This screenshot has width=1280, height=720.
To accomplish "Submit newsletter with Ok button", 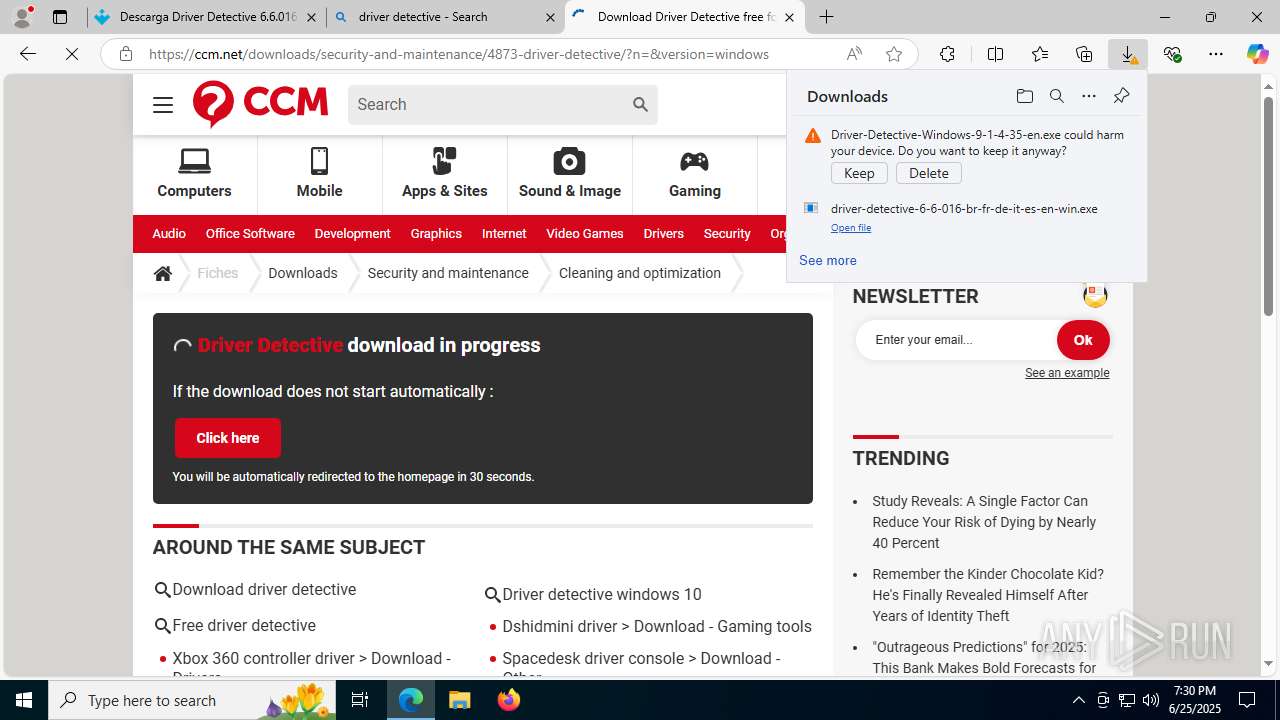I will point(1083,340).
